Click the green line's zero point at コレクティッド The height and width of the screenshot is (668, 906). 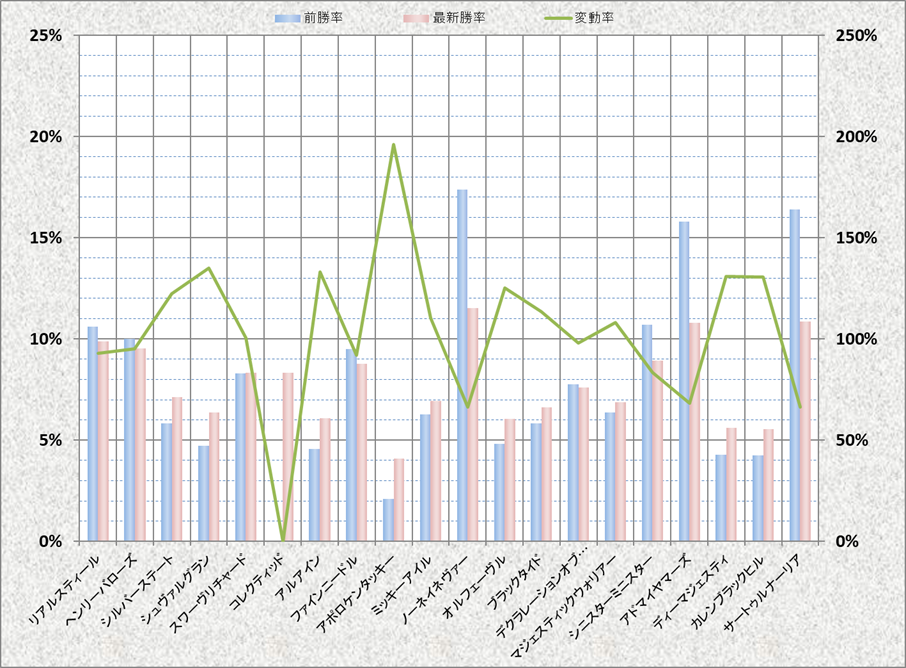pyautogui.click(x=283, y=540)
